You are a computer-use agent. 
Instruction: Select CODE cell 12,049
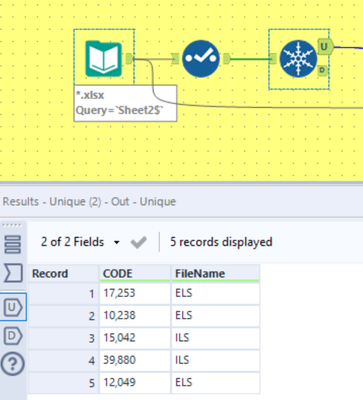click(135, 383)
